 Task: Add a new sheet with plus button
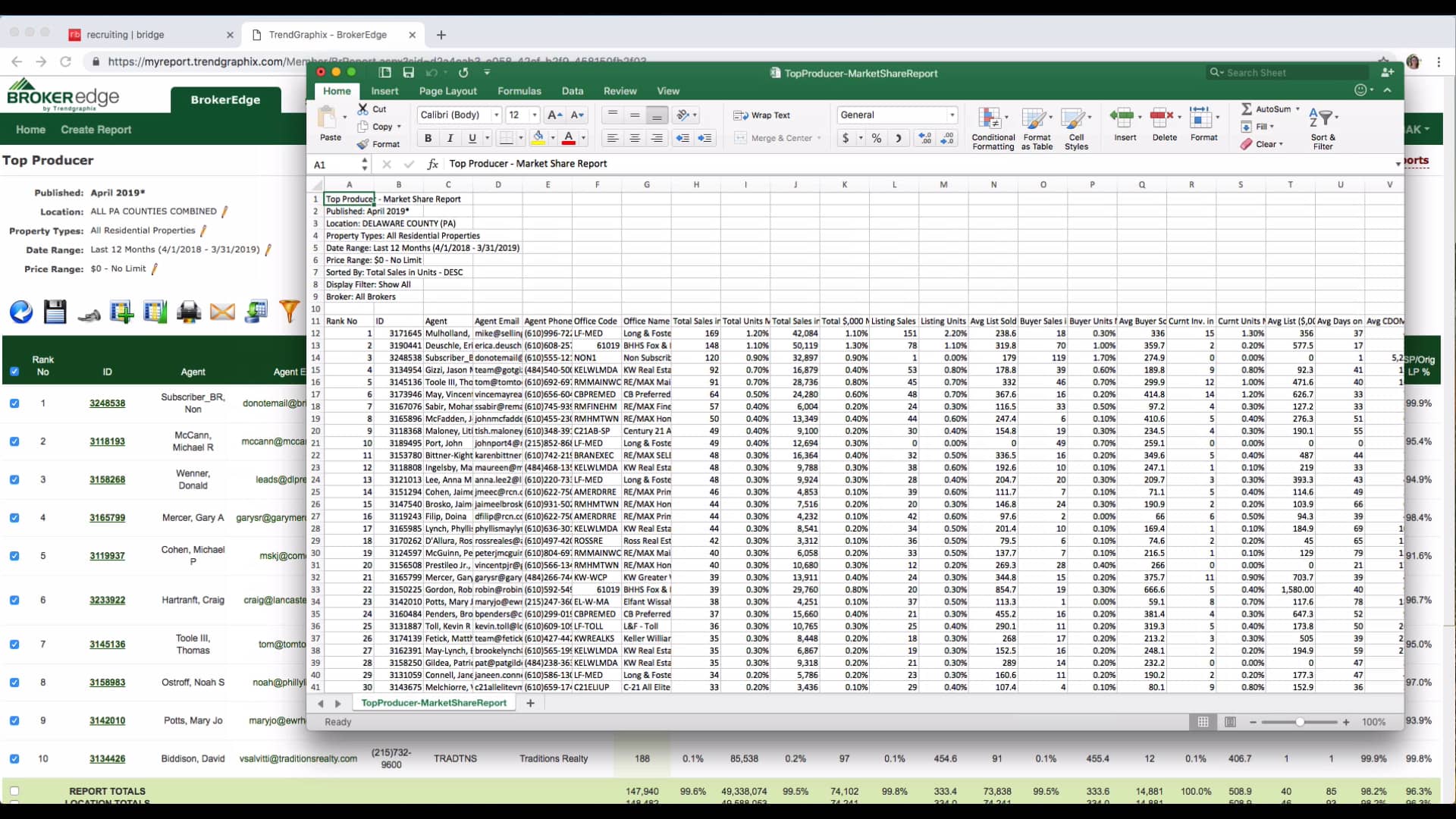530,703
